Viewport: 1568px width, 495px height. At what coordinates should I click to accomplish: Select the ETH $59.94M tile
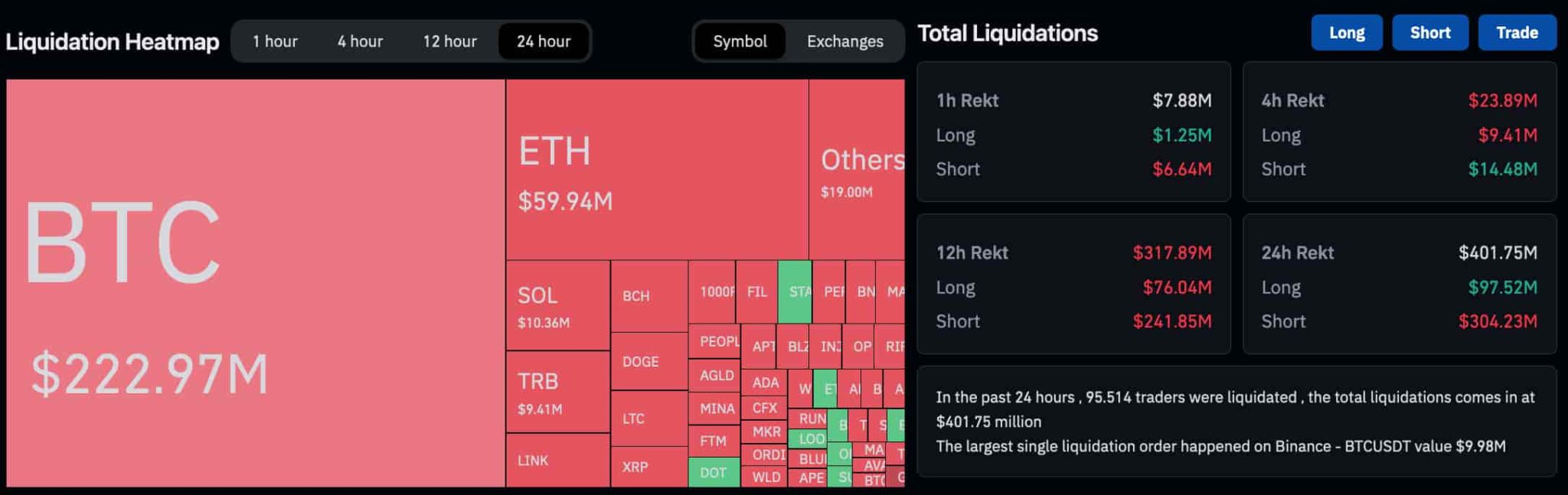(656, 170)
